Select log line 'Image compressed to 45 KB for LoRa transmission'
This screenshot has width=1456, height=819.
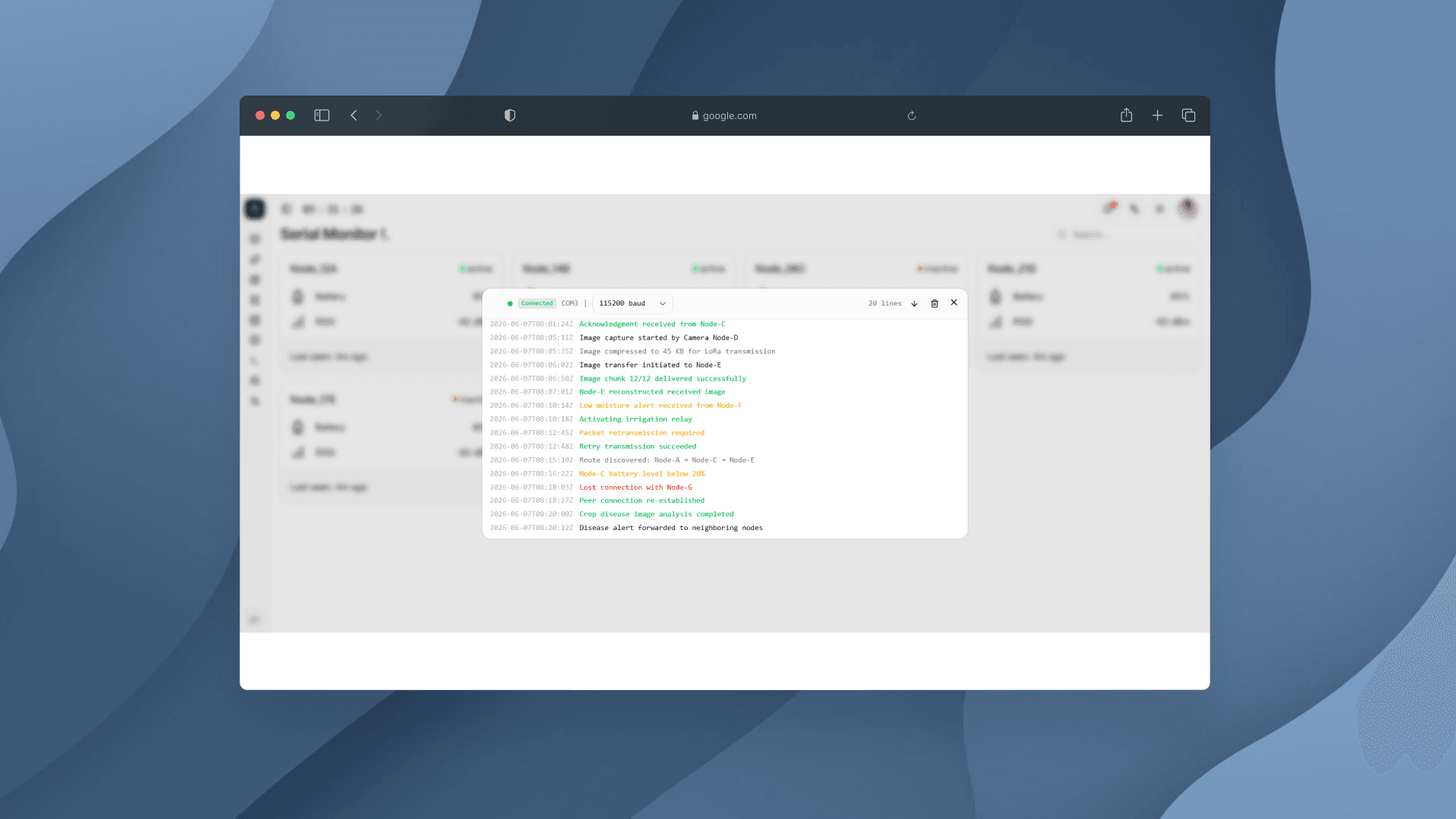[677, 351]
